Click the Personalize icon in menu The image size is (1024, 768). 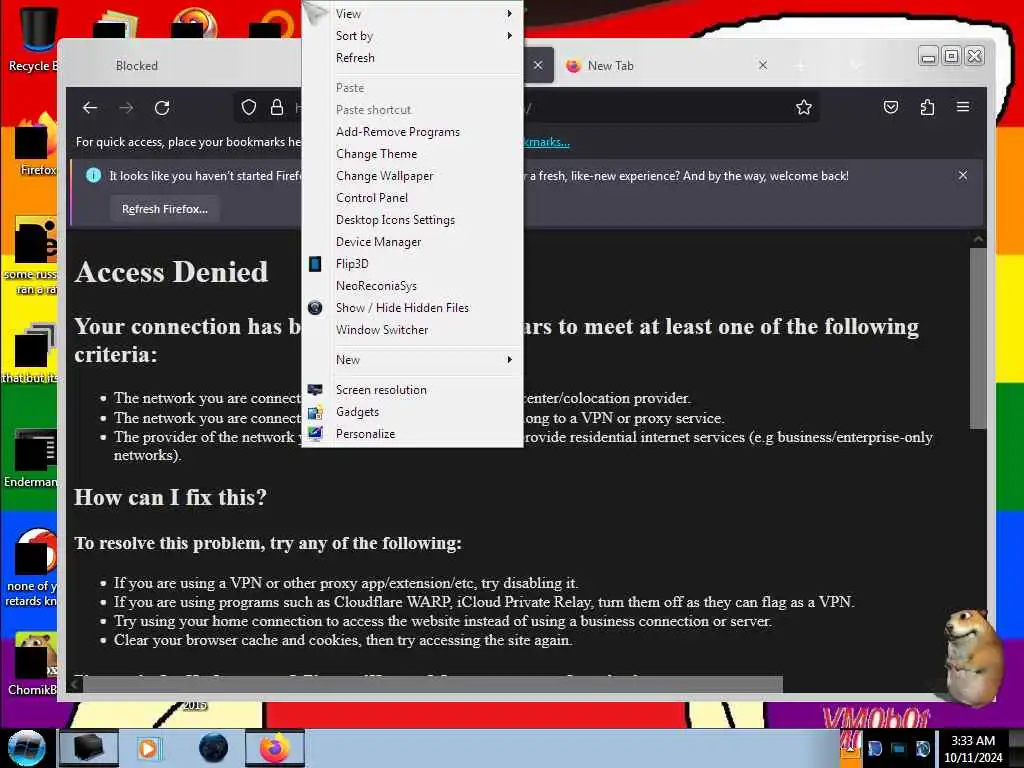pos(315,434)
